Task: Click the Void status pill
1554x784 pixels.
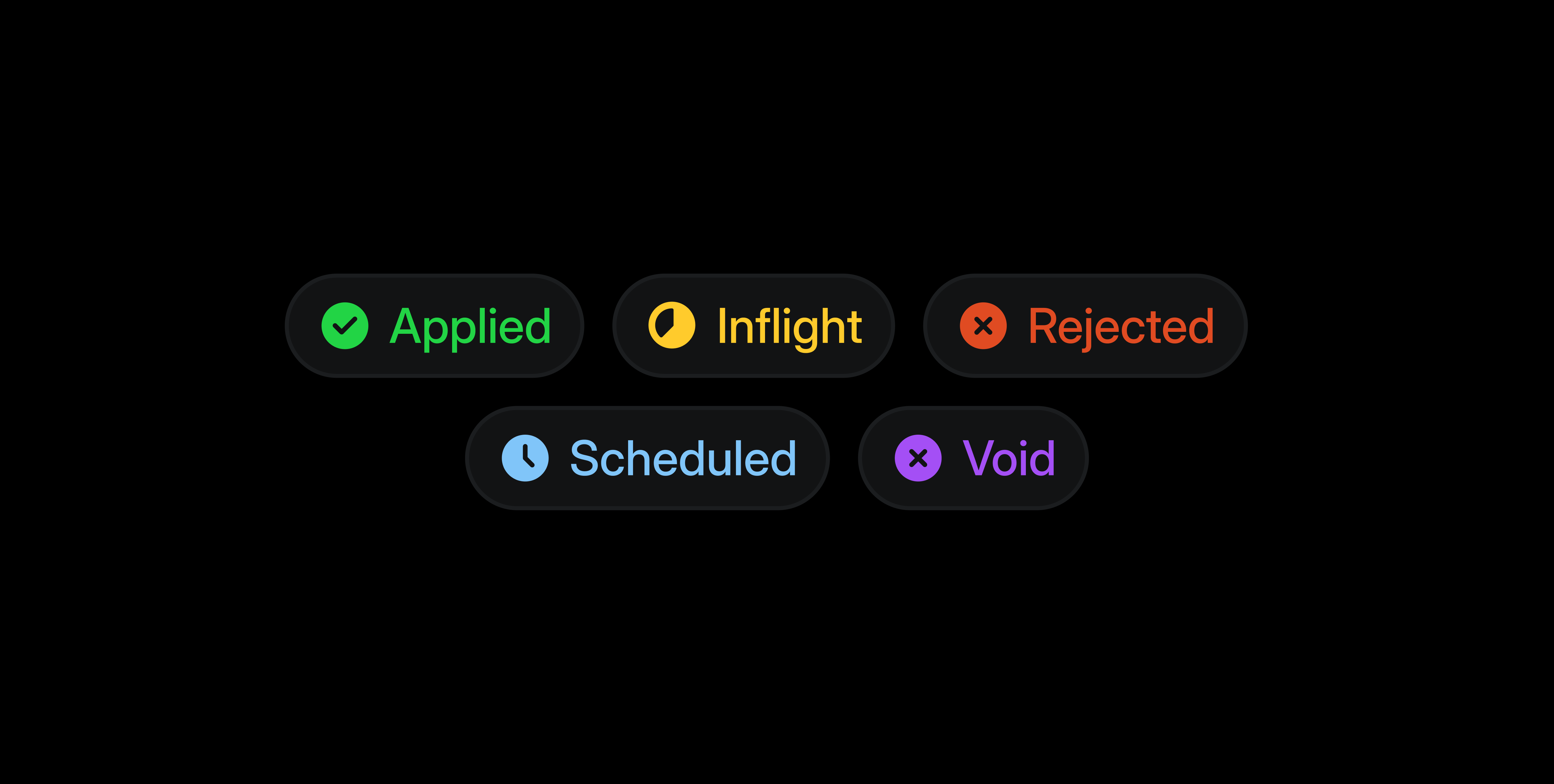Action: click(973, 457)
